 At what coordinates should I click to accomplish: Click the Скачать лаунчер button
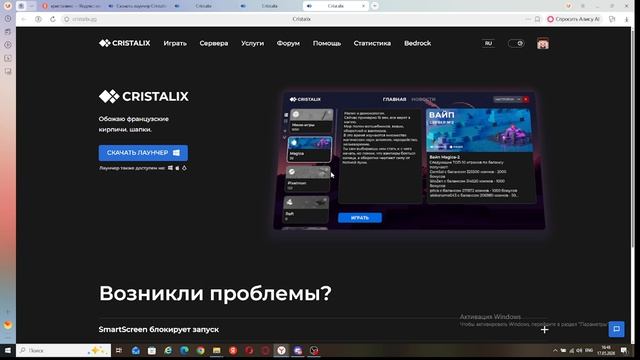(143, 153)
